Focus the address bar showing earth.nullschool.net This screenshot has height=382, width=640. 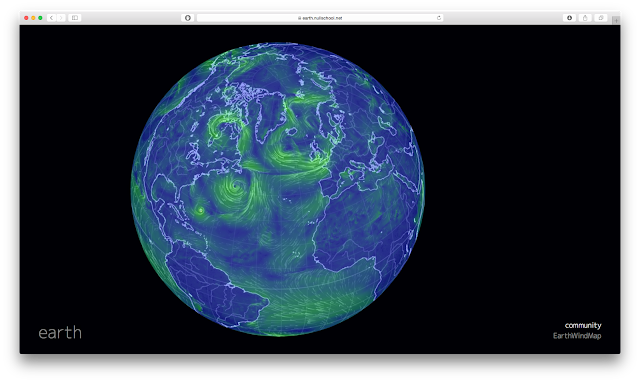[x=320, y=18]
